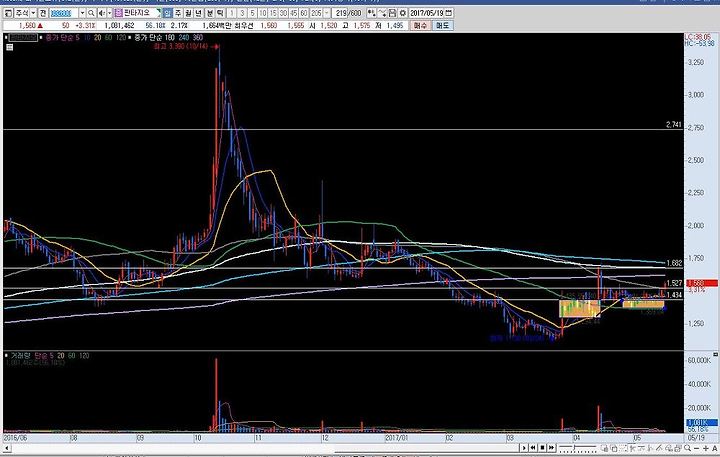The image size is (720, 457).
Task: Click the save diskette icon in toolbar
Action: pos(392,13)
